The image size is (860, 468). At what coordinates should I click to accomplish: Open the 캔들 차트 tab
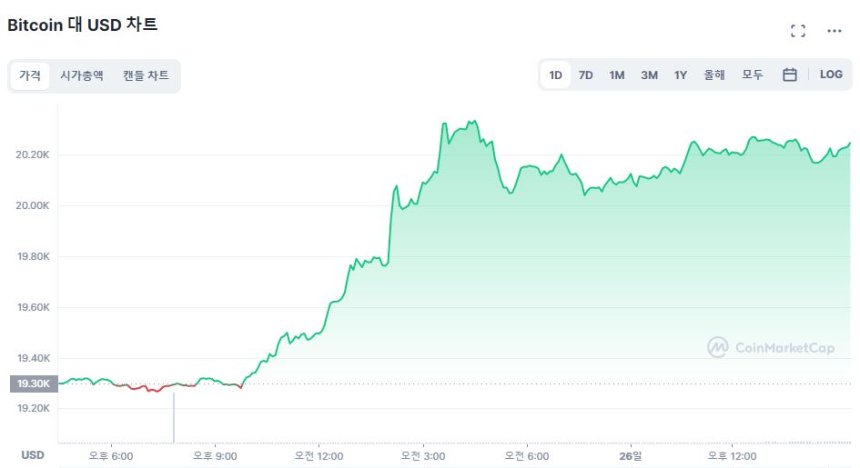point(146,76)
